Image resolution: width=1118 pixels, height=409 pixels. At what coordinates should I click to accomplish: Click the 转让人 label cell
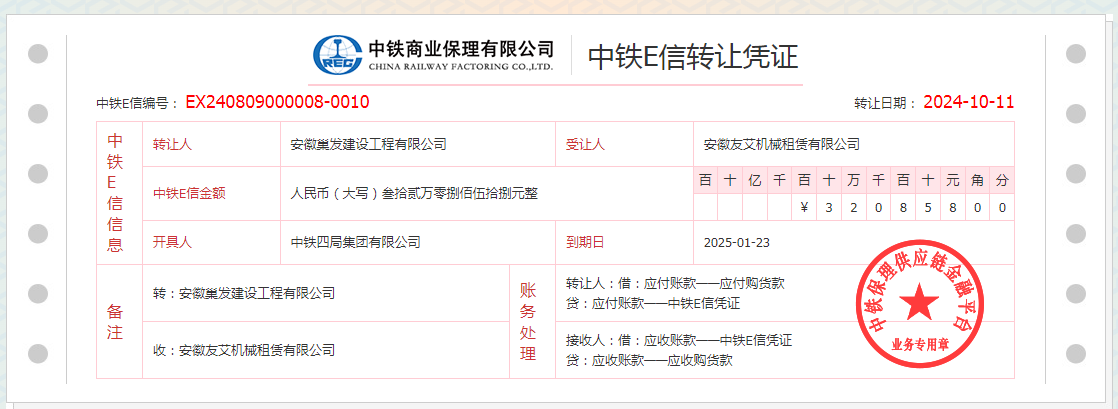172,144
